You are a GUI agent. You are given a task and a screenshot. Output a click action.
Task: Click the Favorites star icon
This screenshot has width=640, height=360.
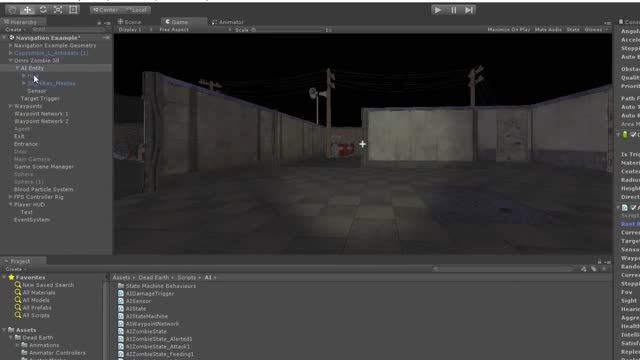click(11, 277)
